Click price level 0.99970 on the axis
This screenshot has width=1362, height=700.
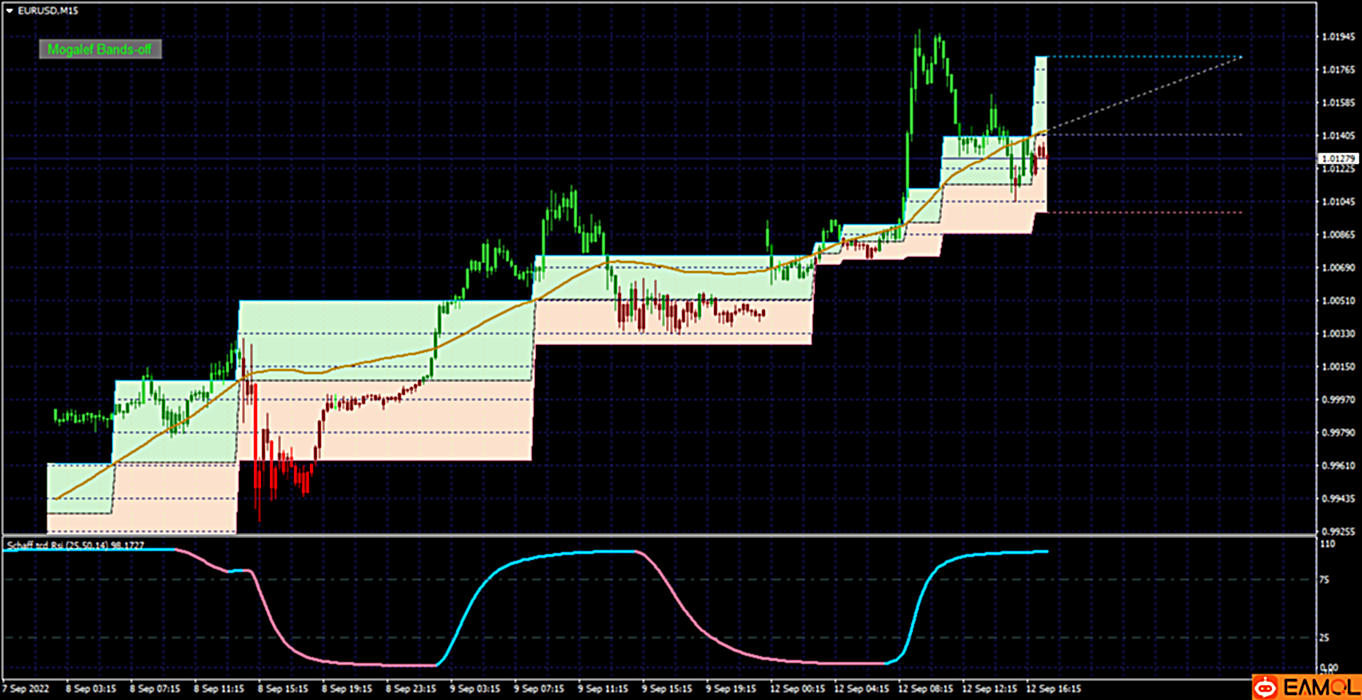coord(1337,399)
